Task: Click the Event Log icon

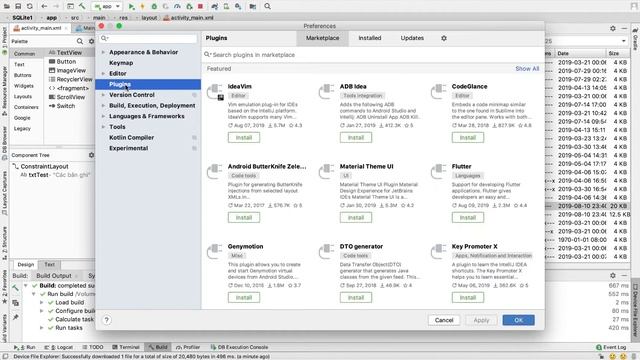Action: click(599, 347)
